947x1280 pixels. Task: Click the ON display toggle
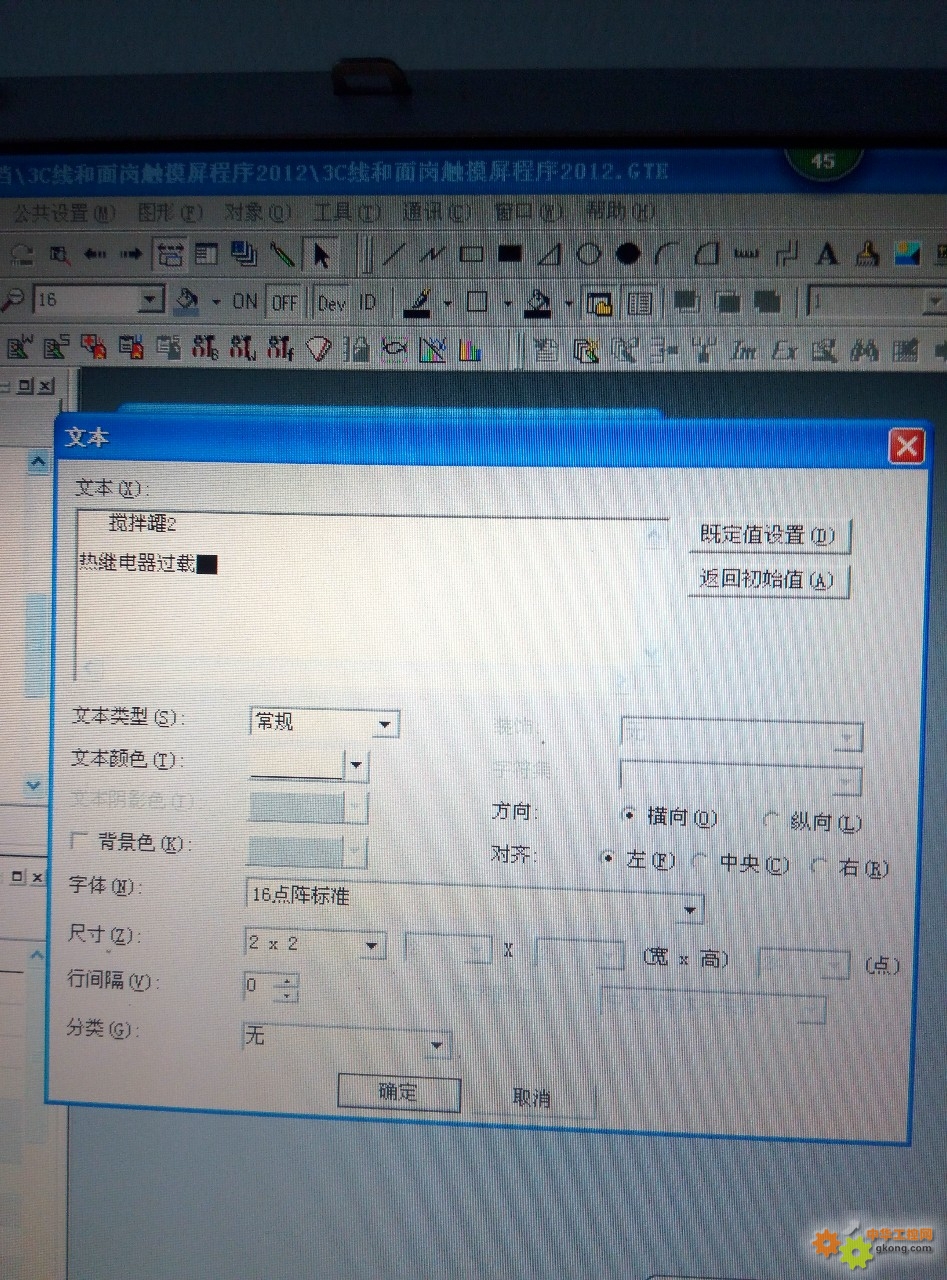coord(245,301)
